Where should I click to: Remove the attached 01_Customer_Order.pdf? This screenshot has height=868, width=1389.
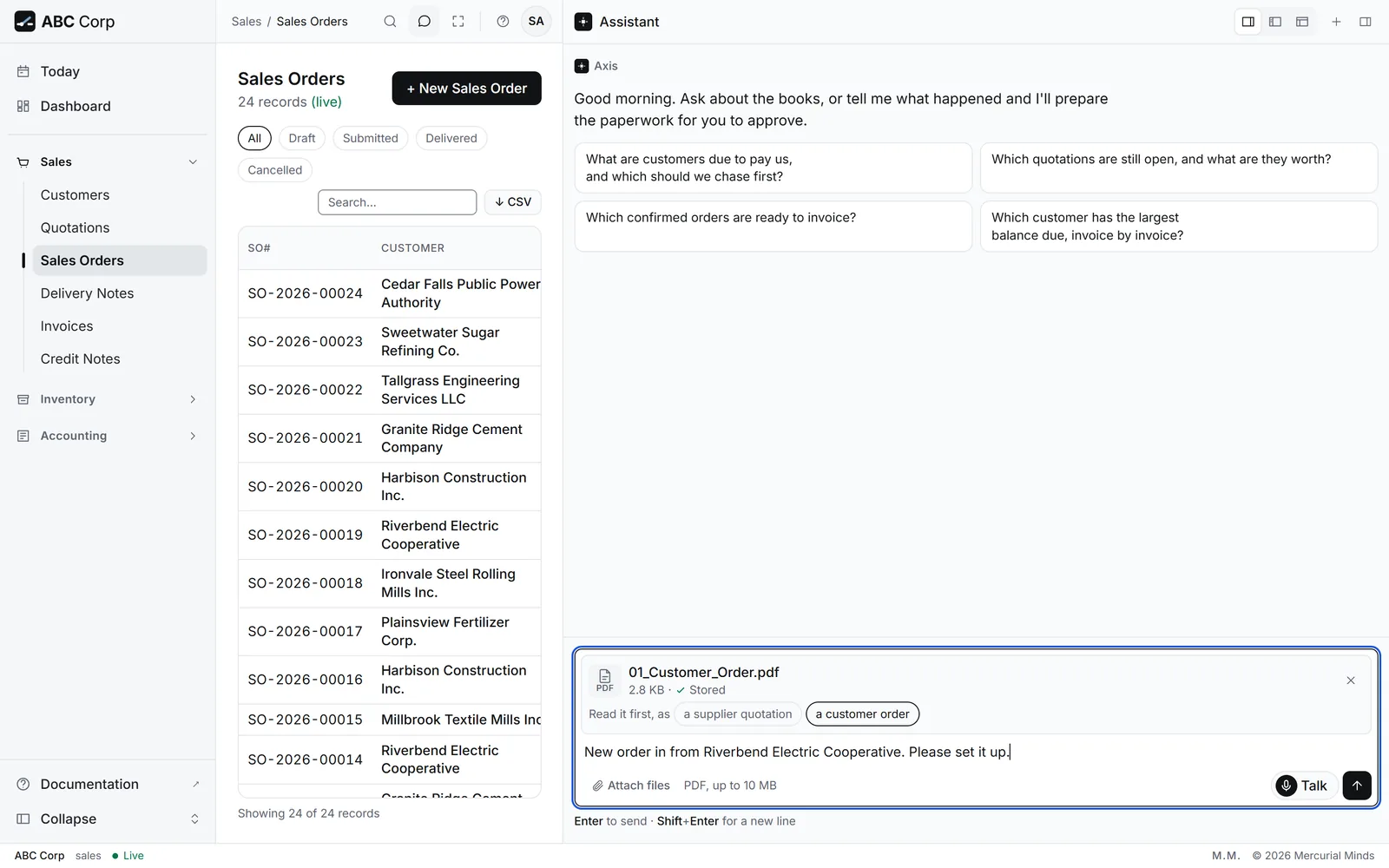pyautogui.click(x=1351, y=681)
